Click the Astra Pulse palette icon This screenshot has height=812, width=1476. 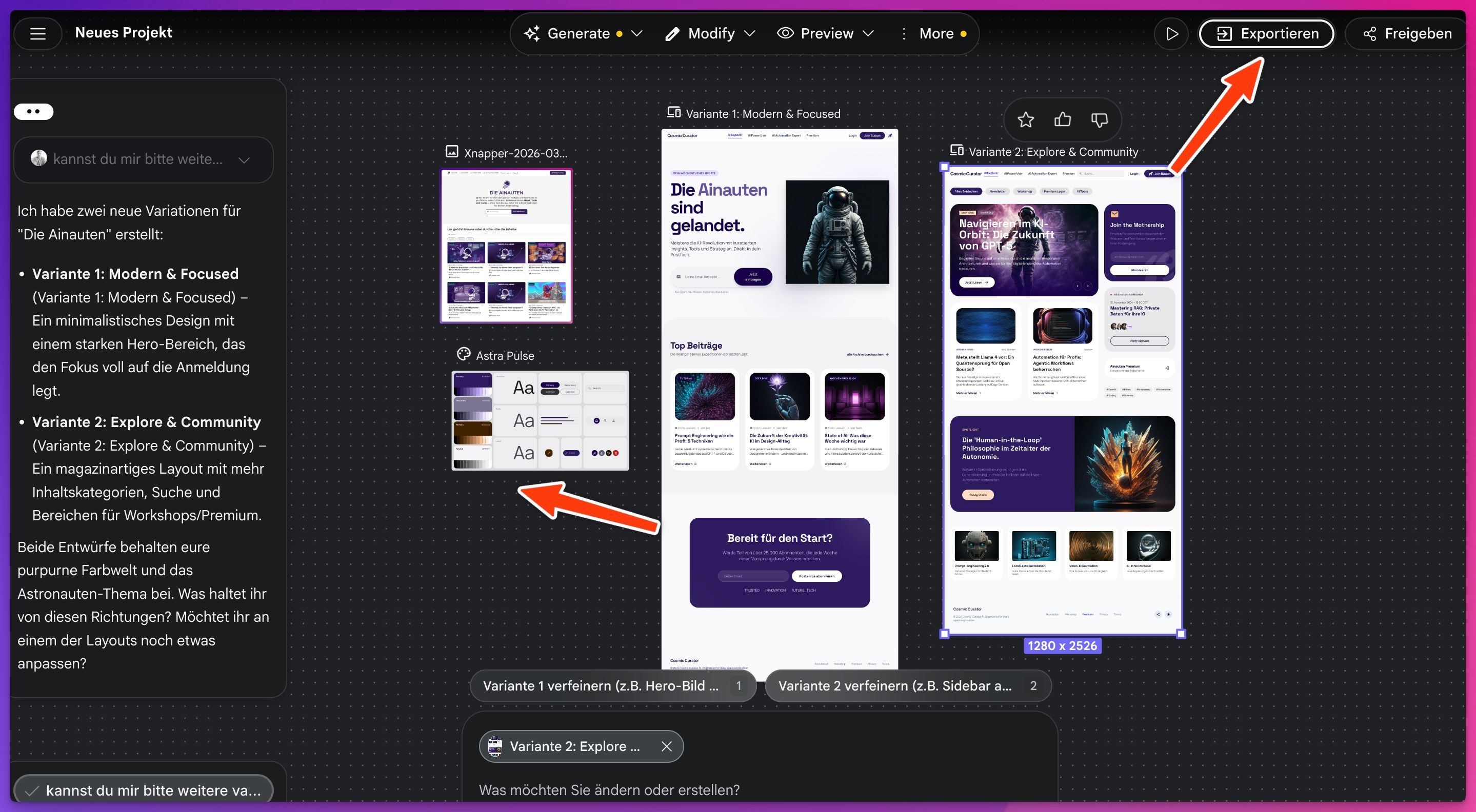point(464,354)
